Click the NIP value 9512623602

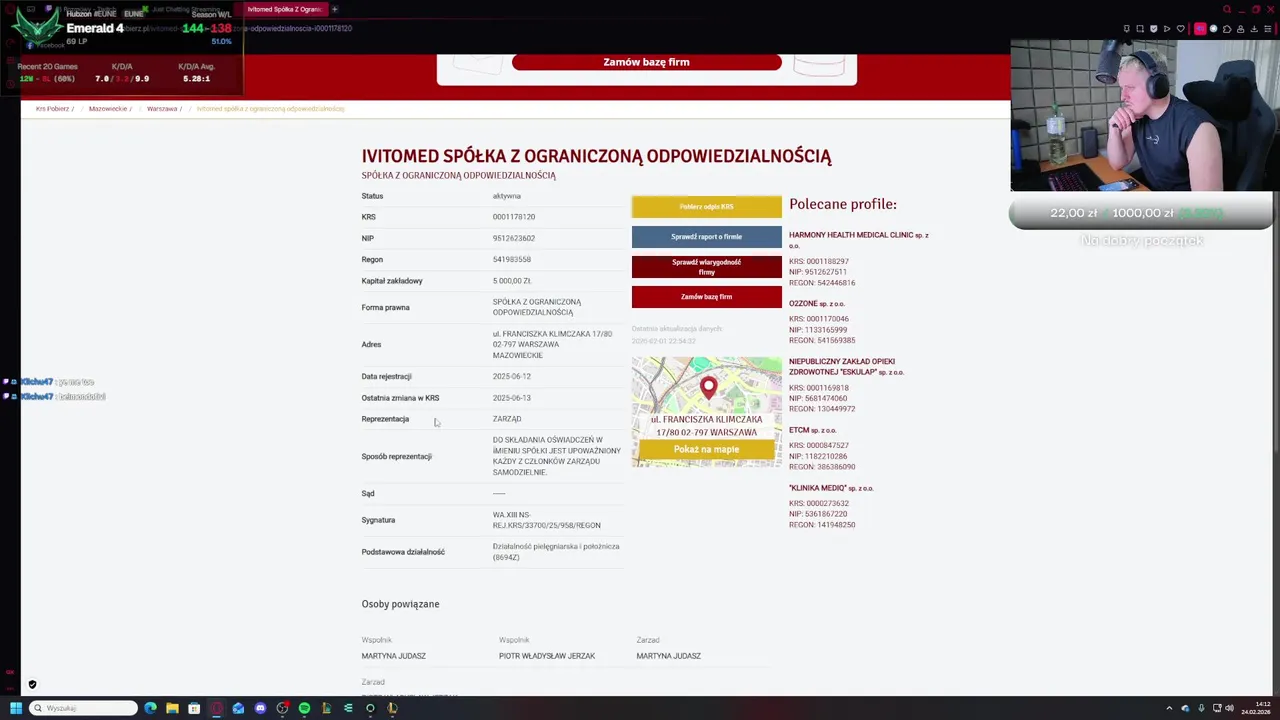(513, 238)
